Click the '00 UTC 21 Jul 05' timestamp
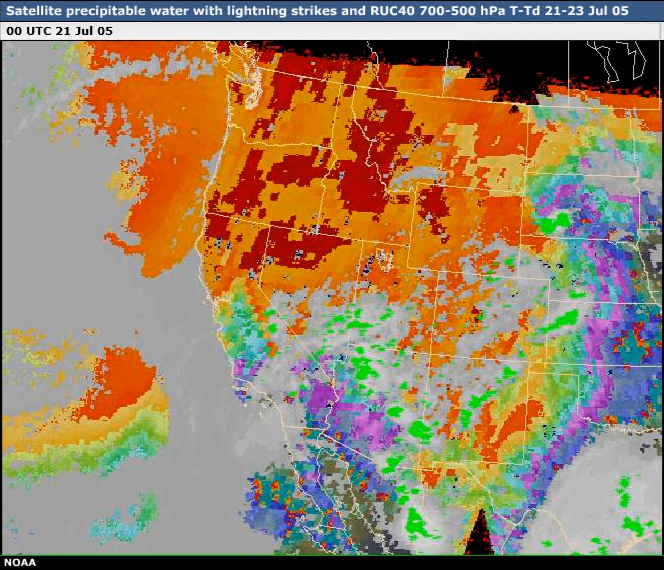664x570 pixels. (x=60, y=31)
